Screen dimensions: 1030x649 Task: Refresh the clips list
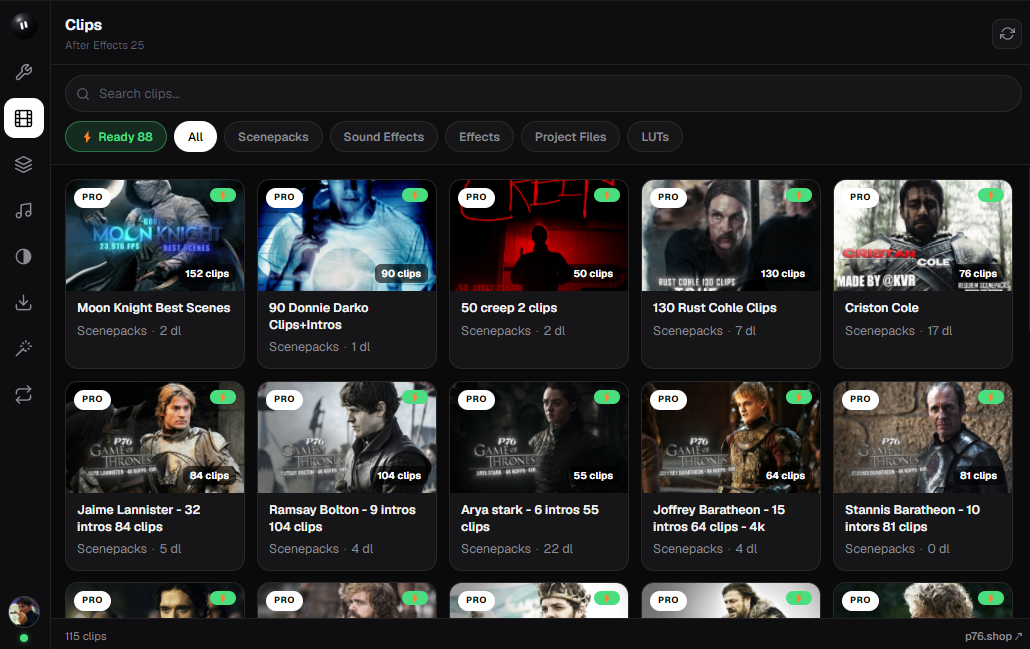pos(1006,34)
